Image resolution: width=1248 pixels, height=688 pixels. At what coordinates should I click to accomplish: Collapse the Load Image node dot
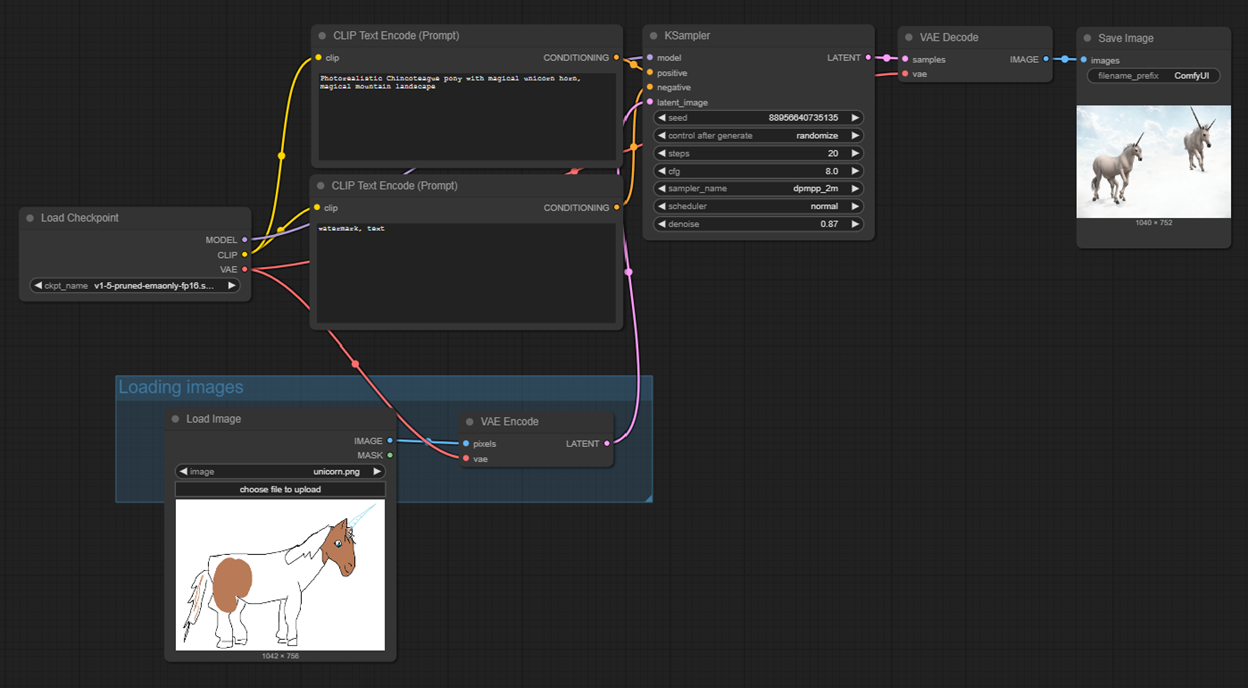[x=175, y=419]
